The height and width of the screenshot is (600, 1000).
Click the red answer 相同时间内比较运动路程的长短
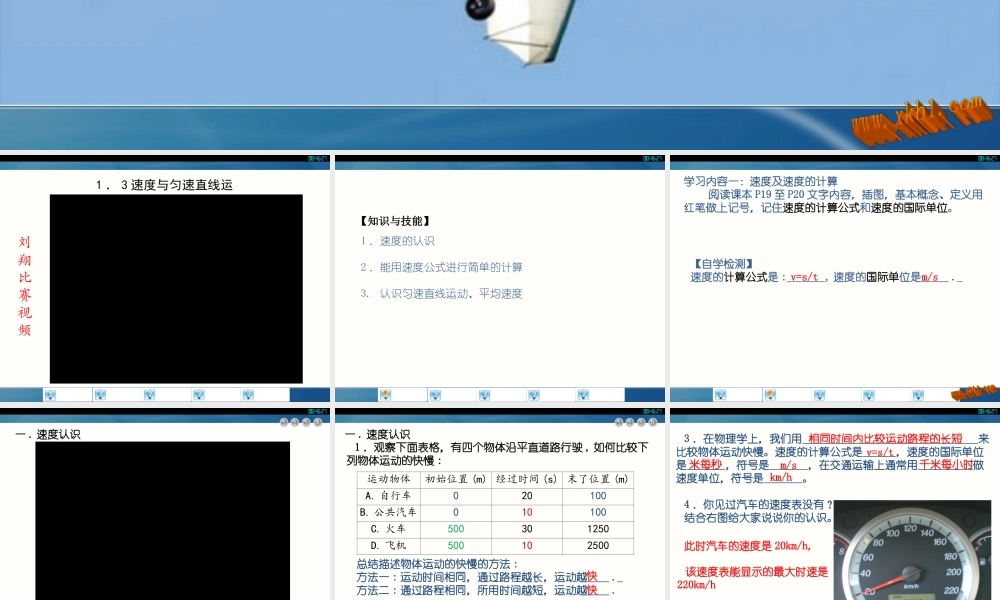(885, 438)
